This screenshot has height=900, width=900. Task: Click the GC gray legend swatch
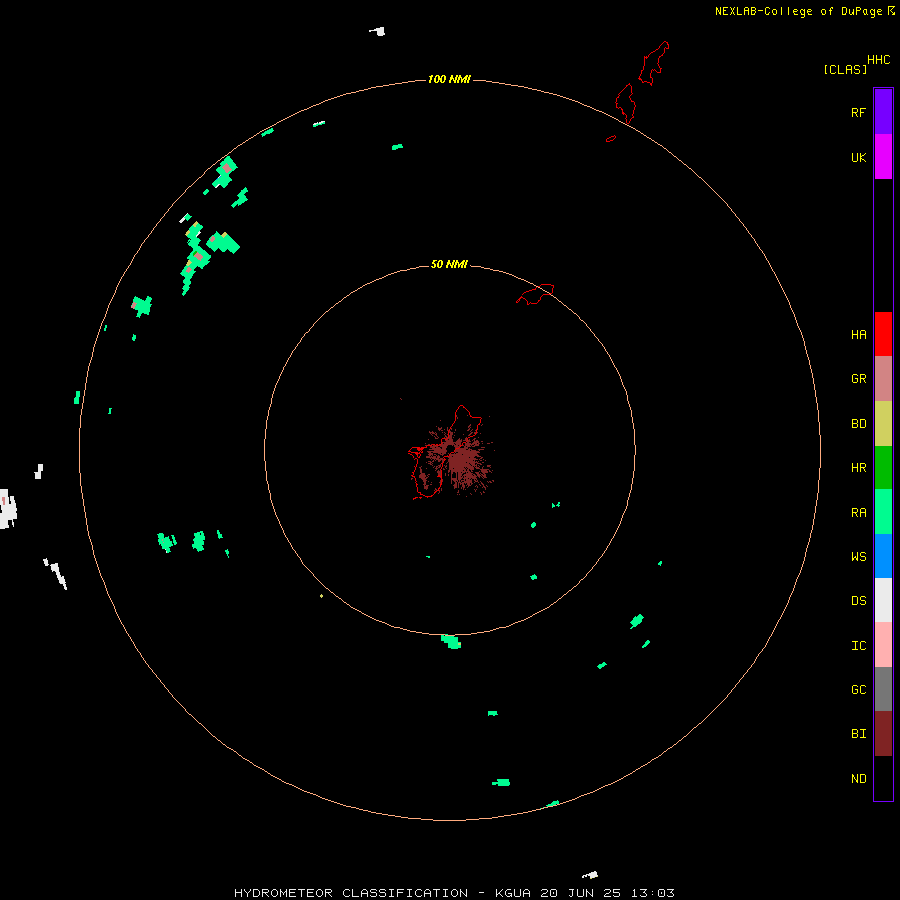pos(883,689)
